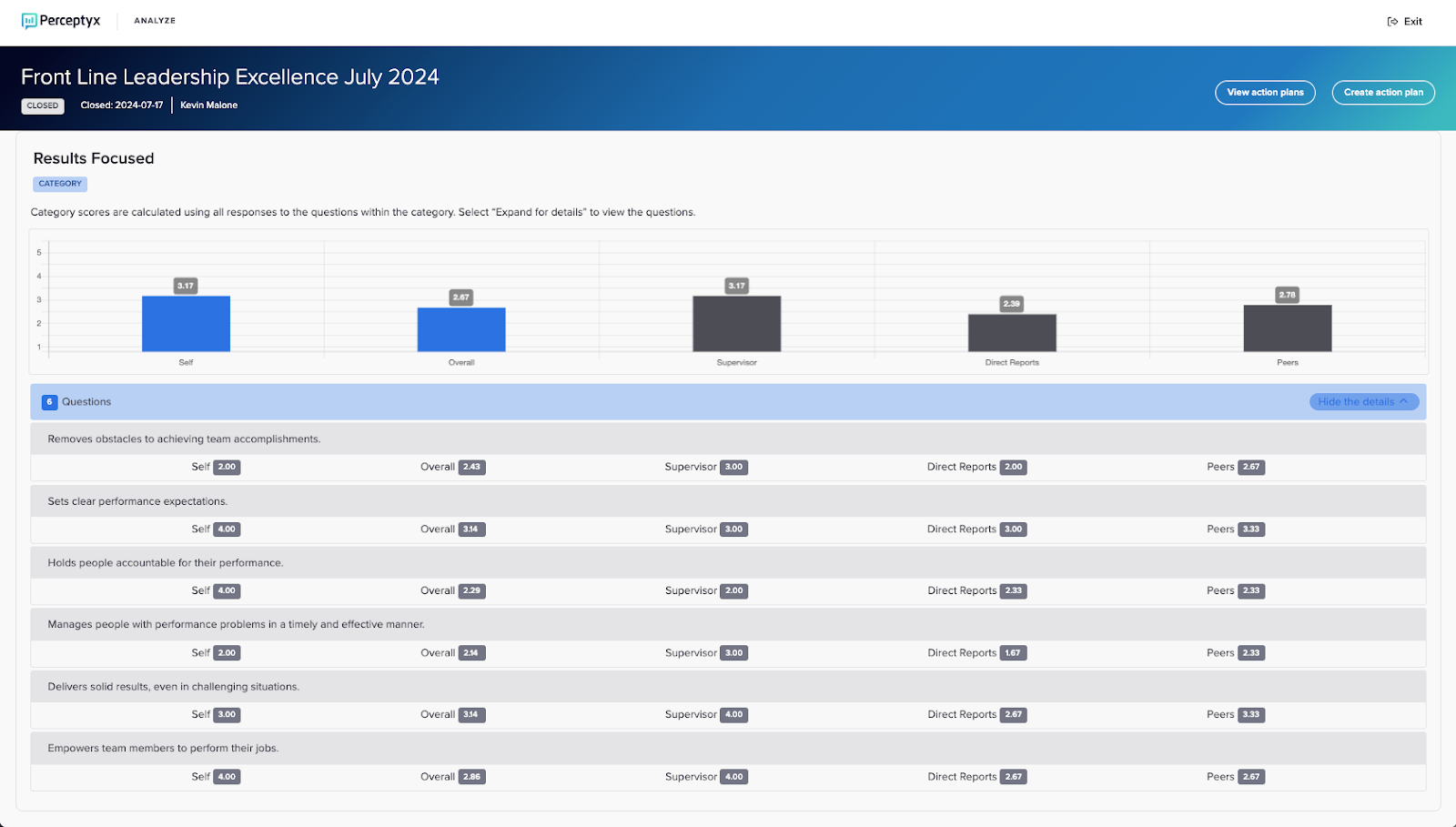This screenshot has width=1456, height=827.
Task: Collapse questions with Hide the details
Action: click(1363, 402)
